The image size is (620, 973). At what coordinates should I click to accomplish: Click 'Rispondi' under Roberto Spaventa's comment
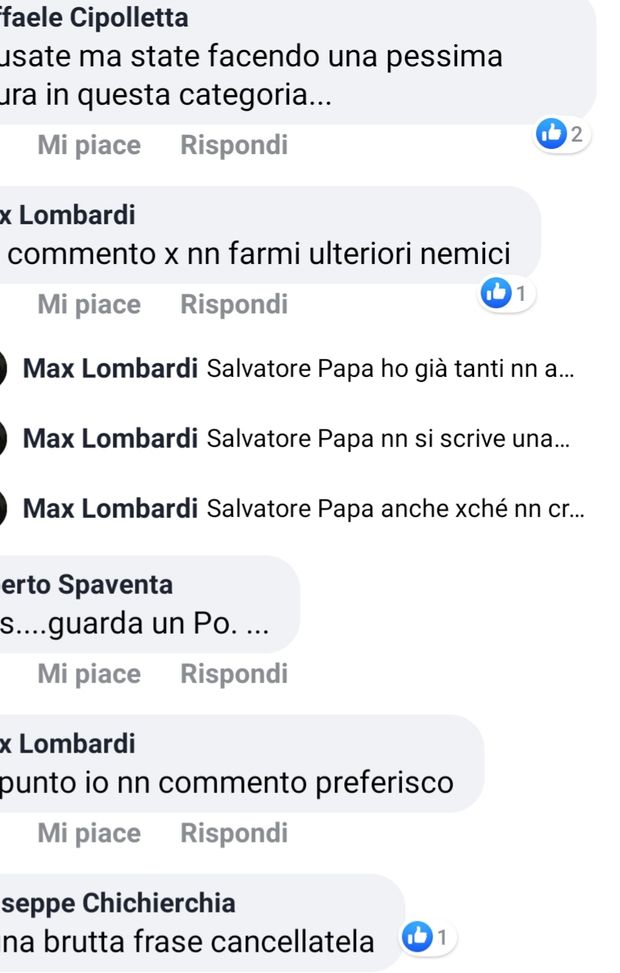pyautogui.click(x=234, y=673)
